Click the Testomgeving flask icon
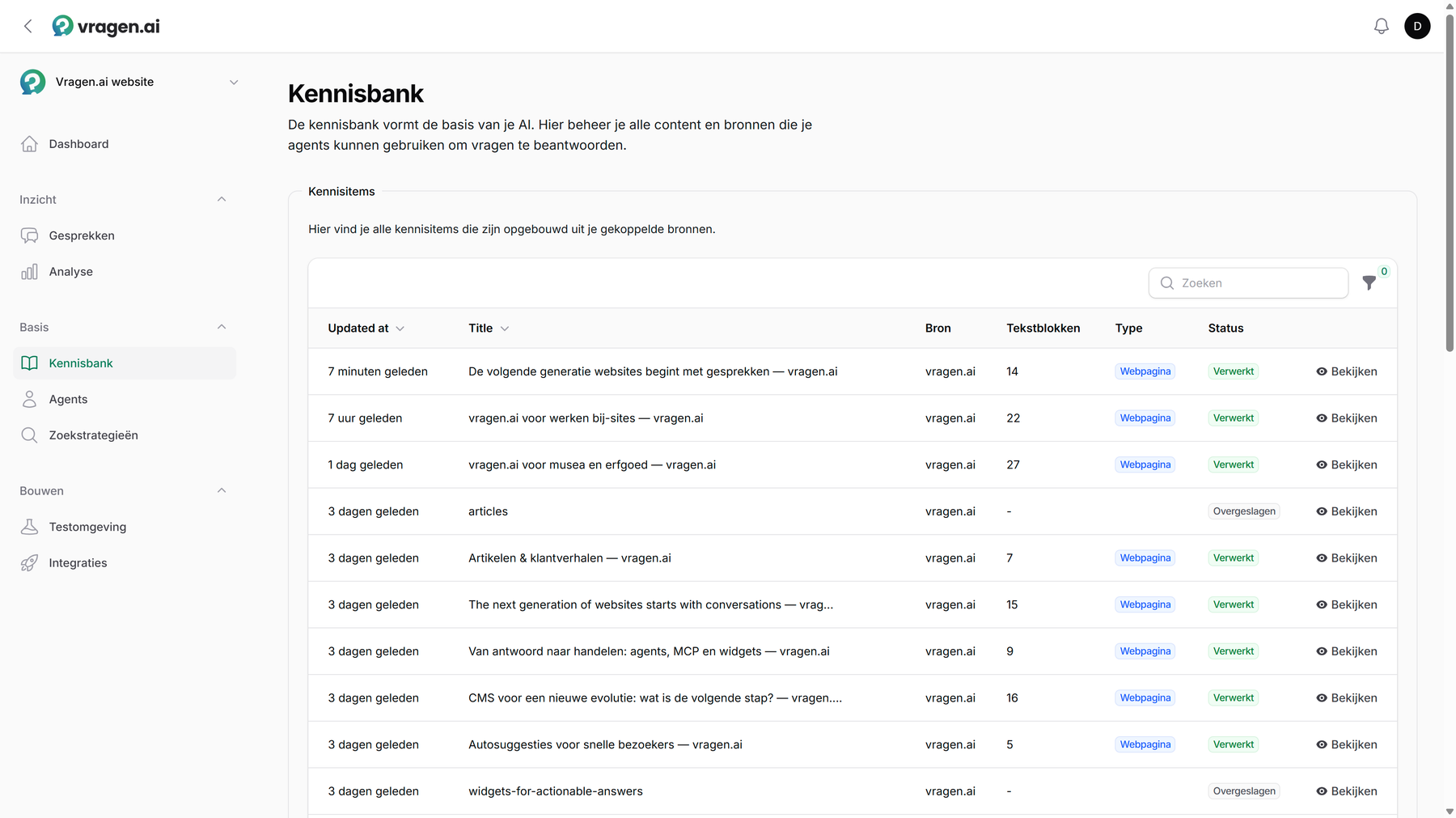 [x=30, y=527]
